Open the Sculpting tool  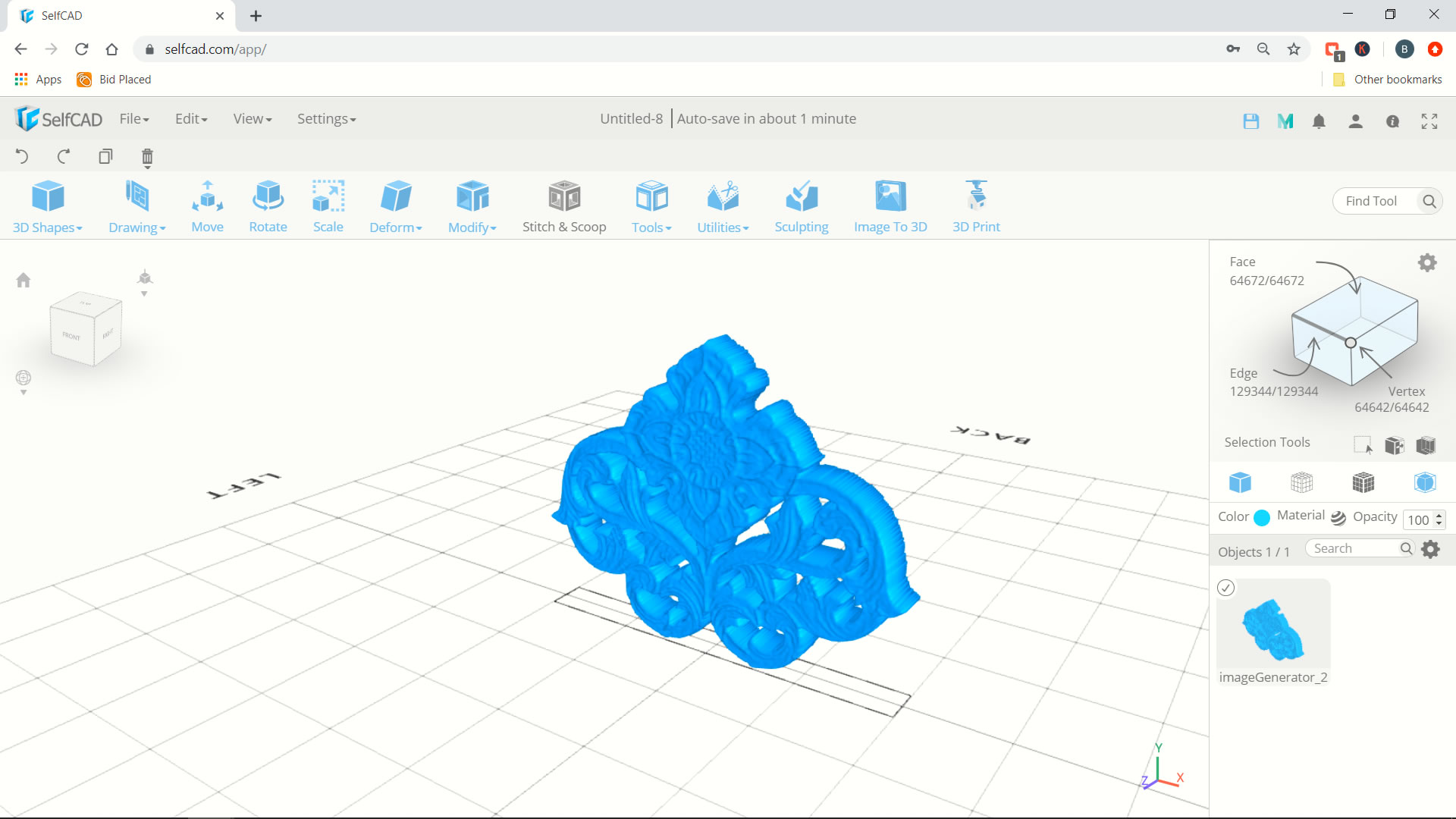click(x=801, y=205)
